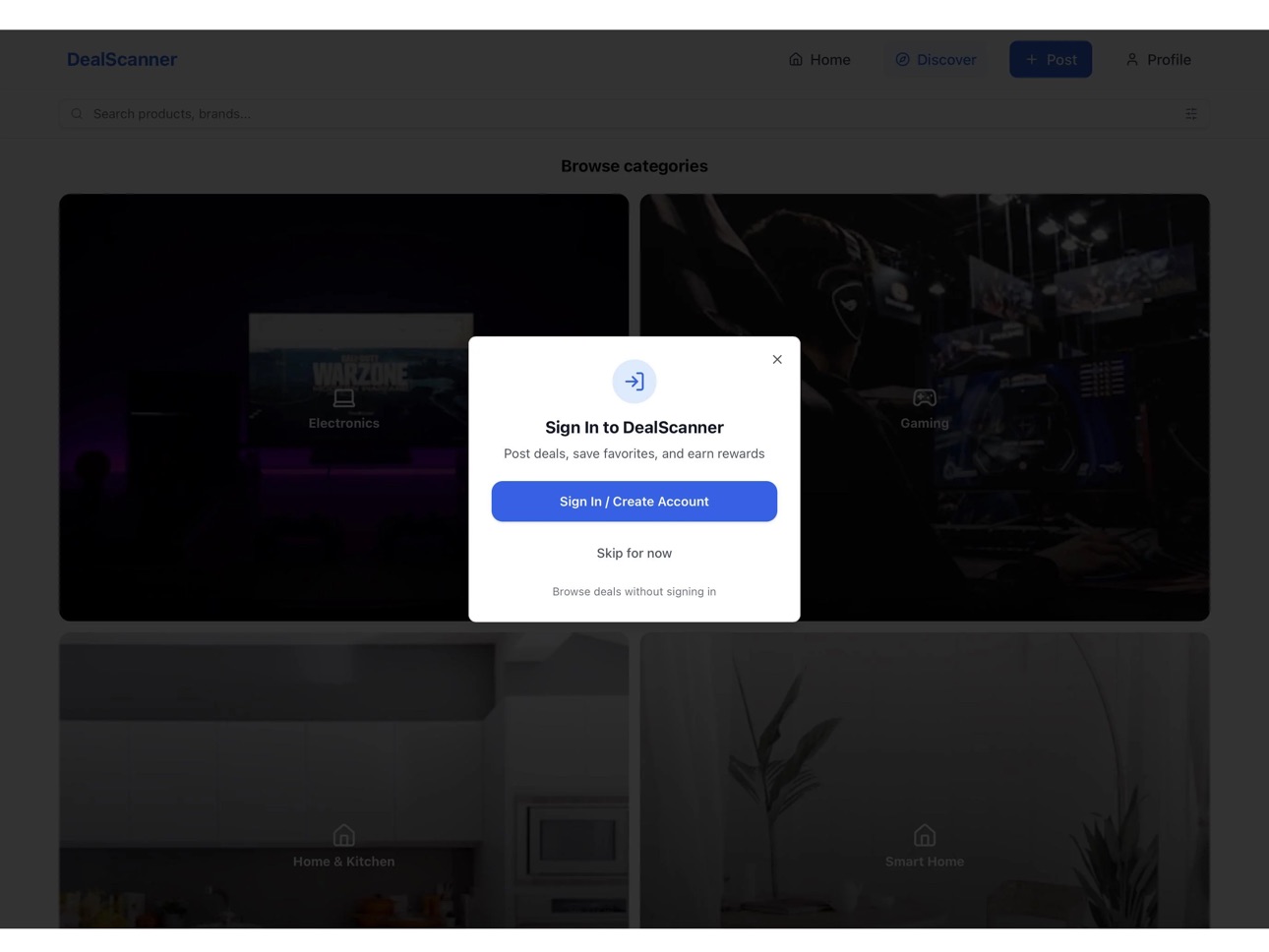
Task: Click the sign-in arrow icon in the dialog
Action: pyautogui.click(x=634, y=382)
